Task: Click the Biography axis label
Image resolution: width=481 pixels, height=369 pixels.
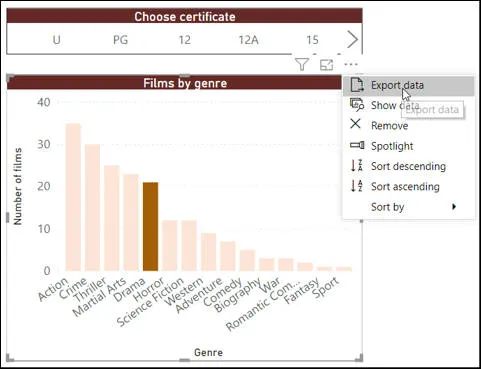Action: (237, 295)
